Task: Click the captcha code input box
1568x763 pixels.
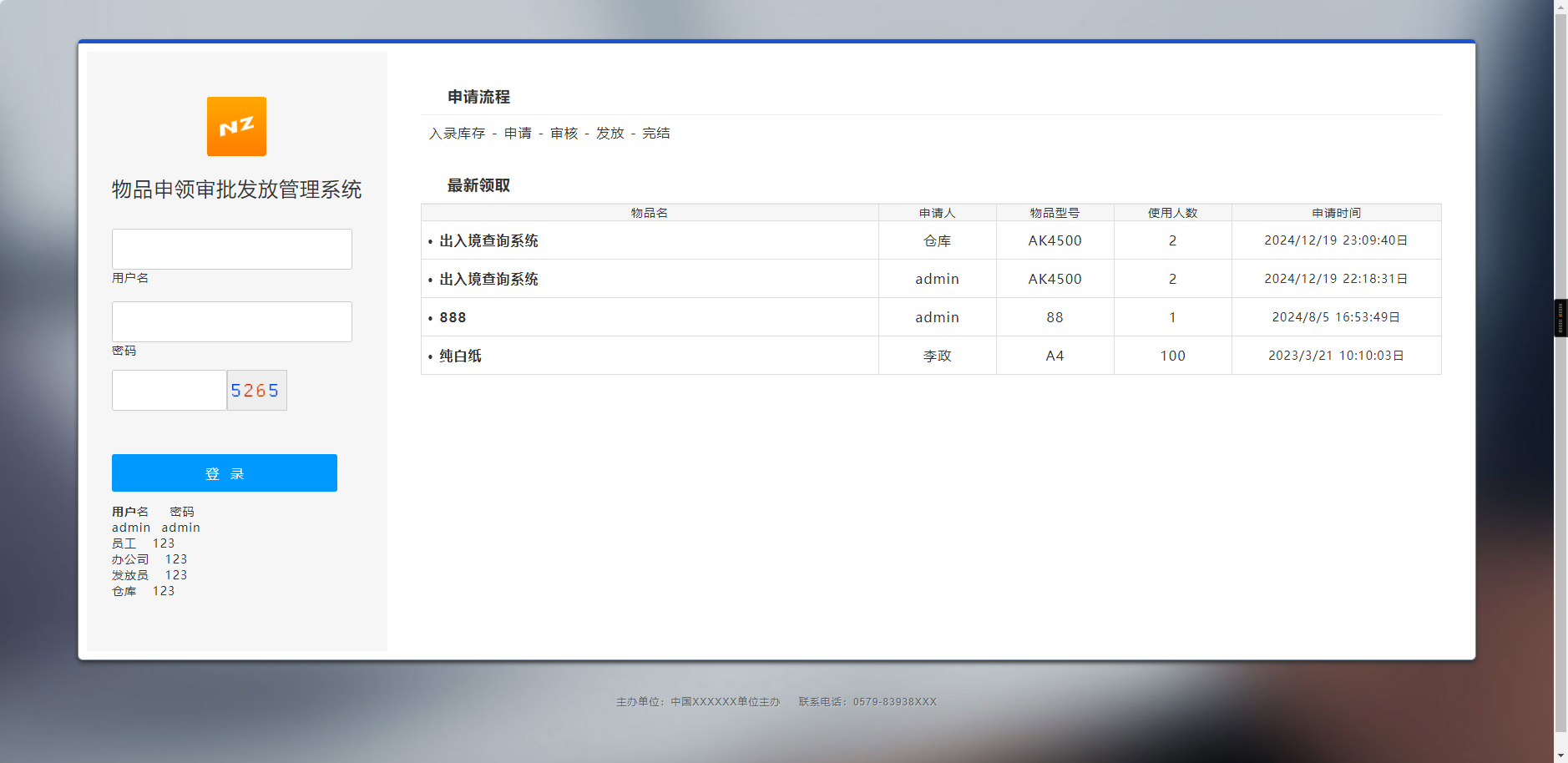Action: click(169, 391)
